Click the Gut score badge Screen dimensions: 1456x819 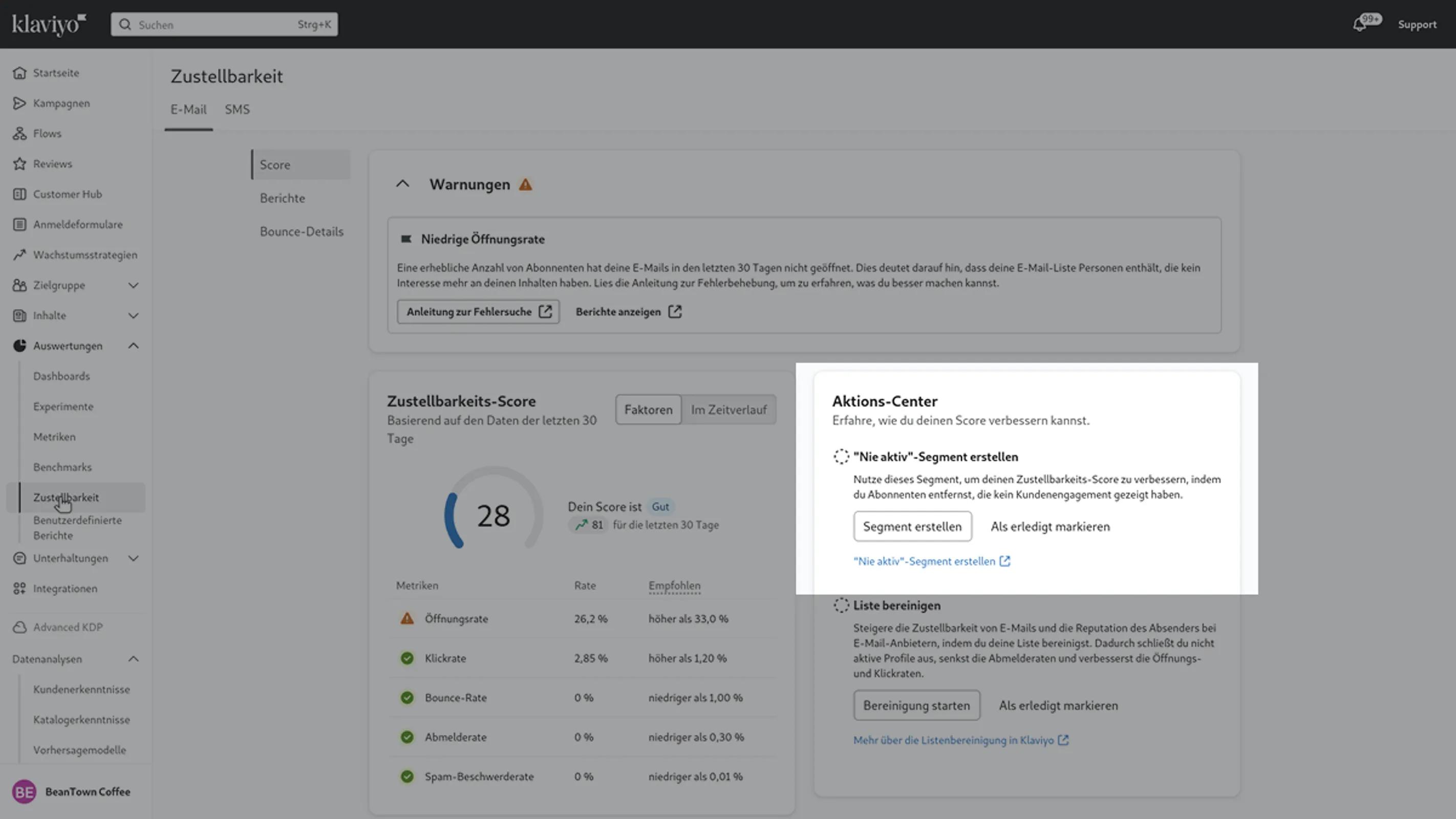[x=660, y=506]
